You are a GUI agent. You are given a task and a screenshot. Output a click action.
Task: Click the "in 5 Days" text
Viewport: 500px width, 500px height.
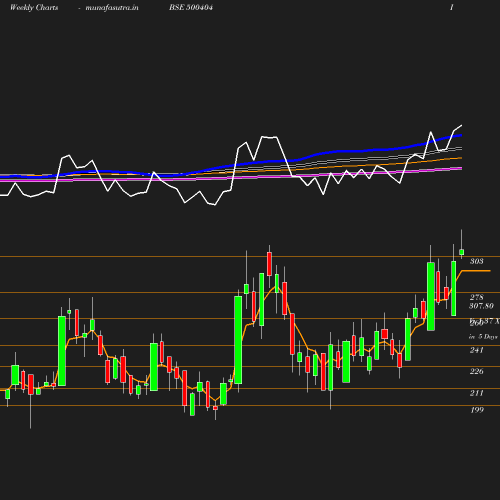point(483,337)
